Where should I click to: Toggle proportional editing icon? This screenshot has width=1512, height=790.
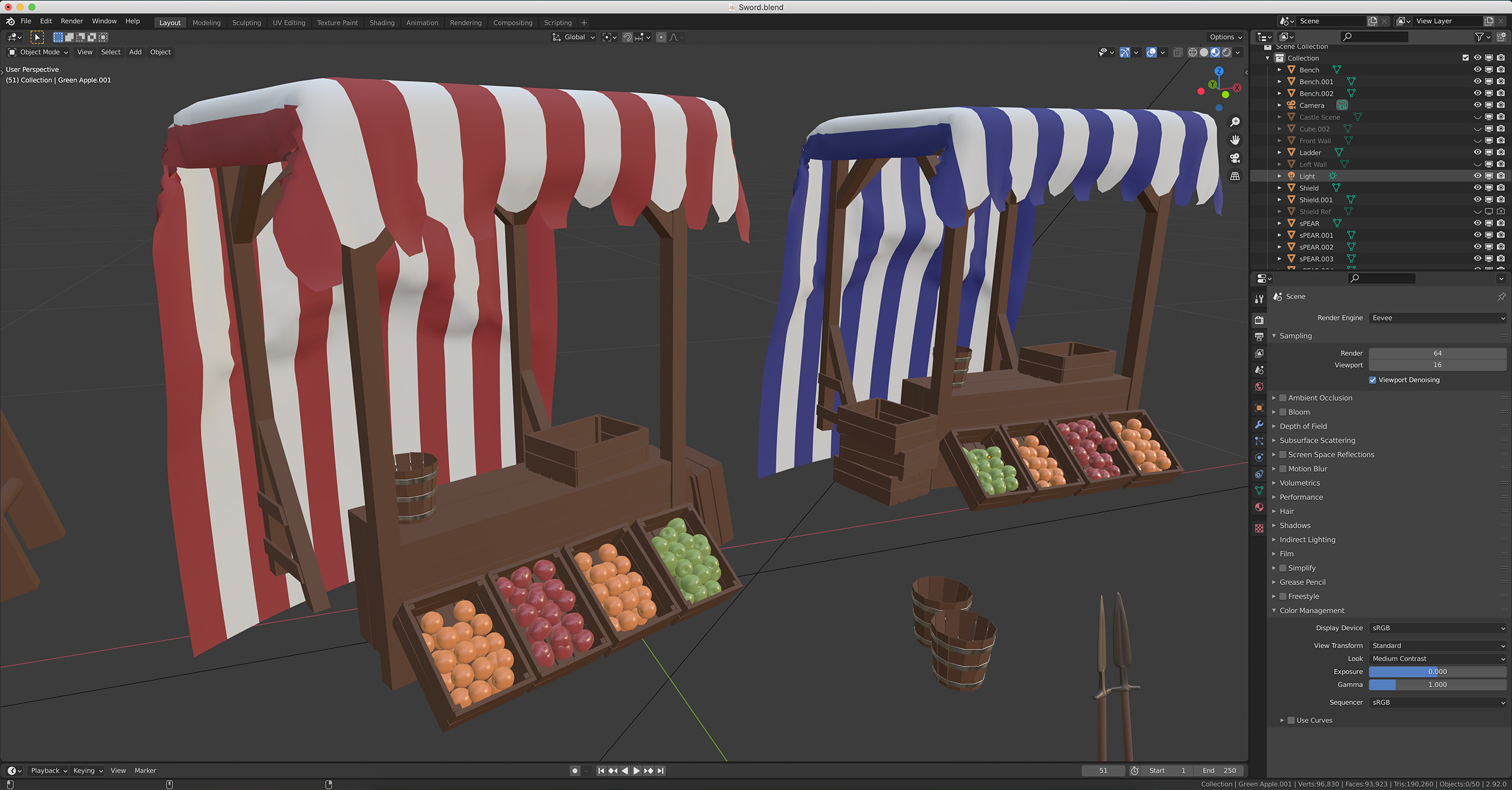pos(661,37)
